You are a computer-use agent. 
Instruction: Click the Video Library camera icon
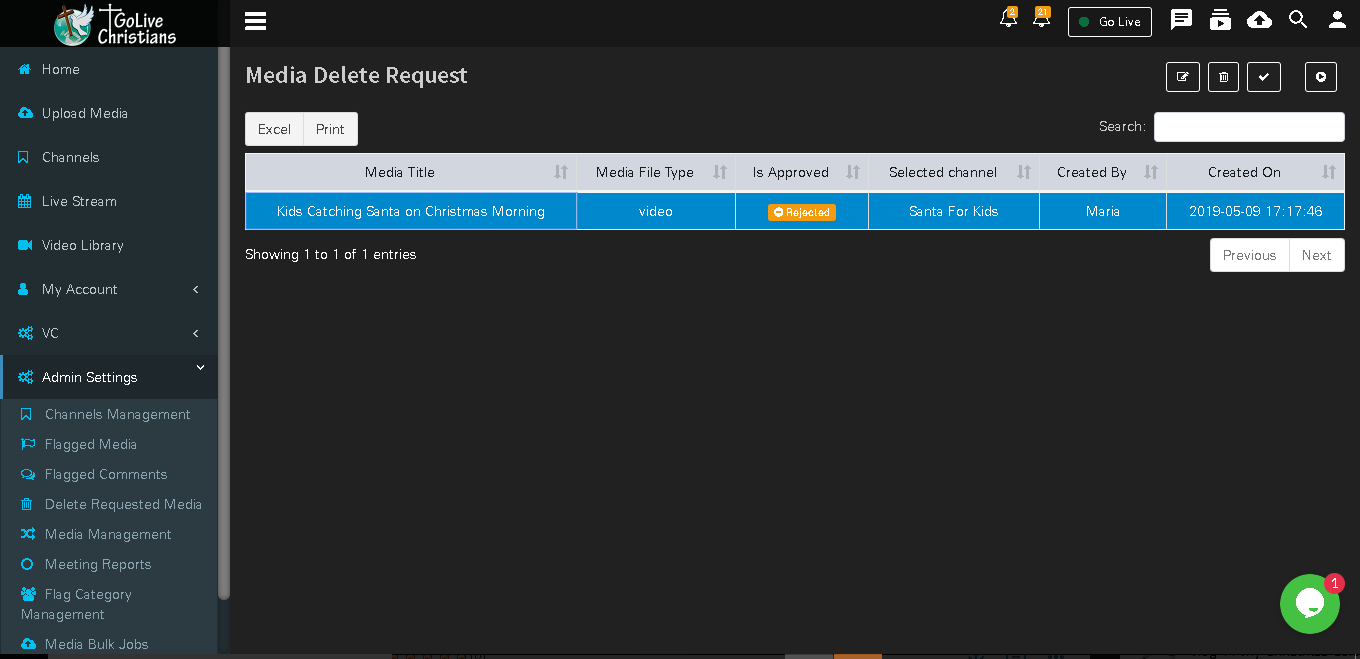(25, 245)
